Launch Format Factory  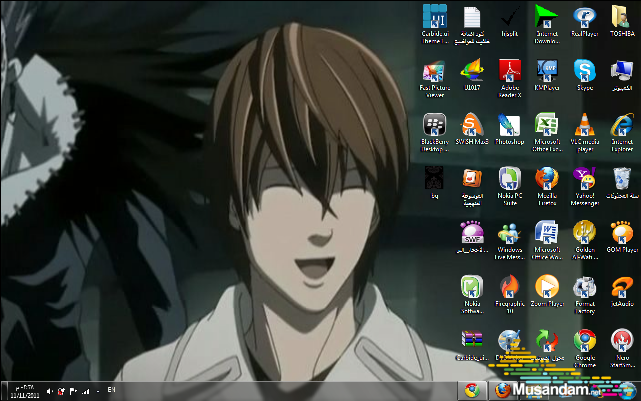(585, 294)
